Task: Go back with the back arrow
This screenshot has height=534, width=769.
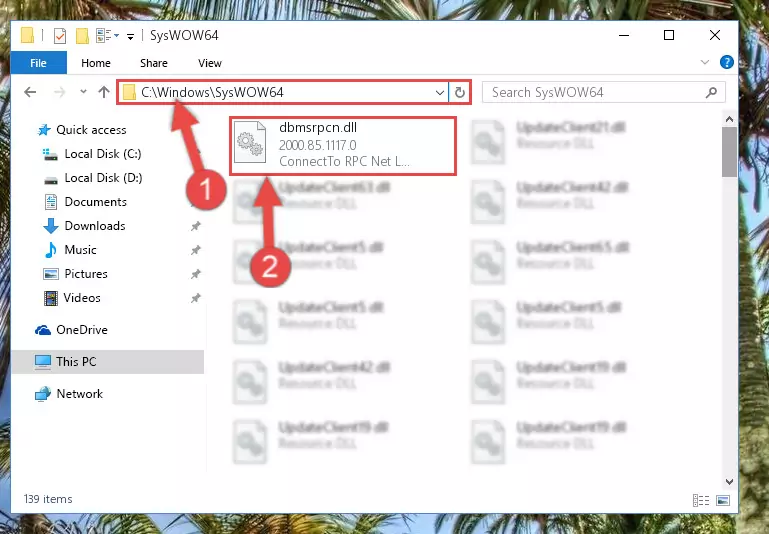Action: pyautogui.click(x=30, y=92)
